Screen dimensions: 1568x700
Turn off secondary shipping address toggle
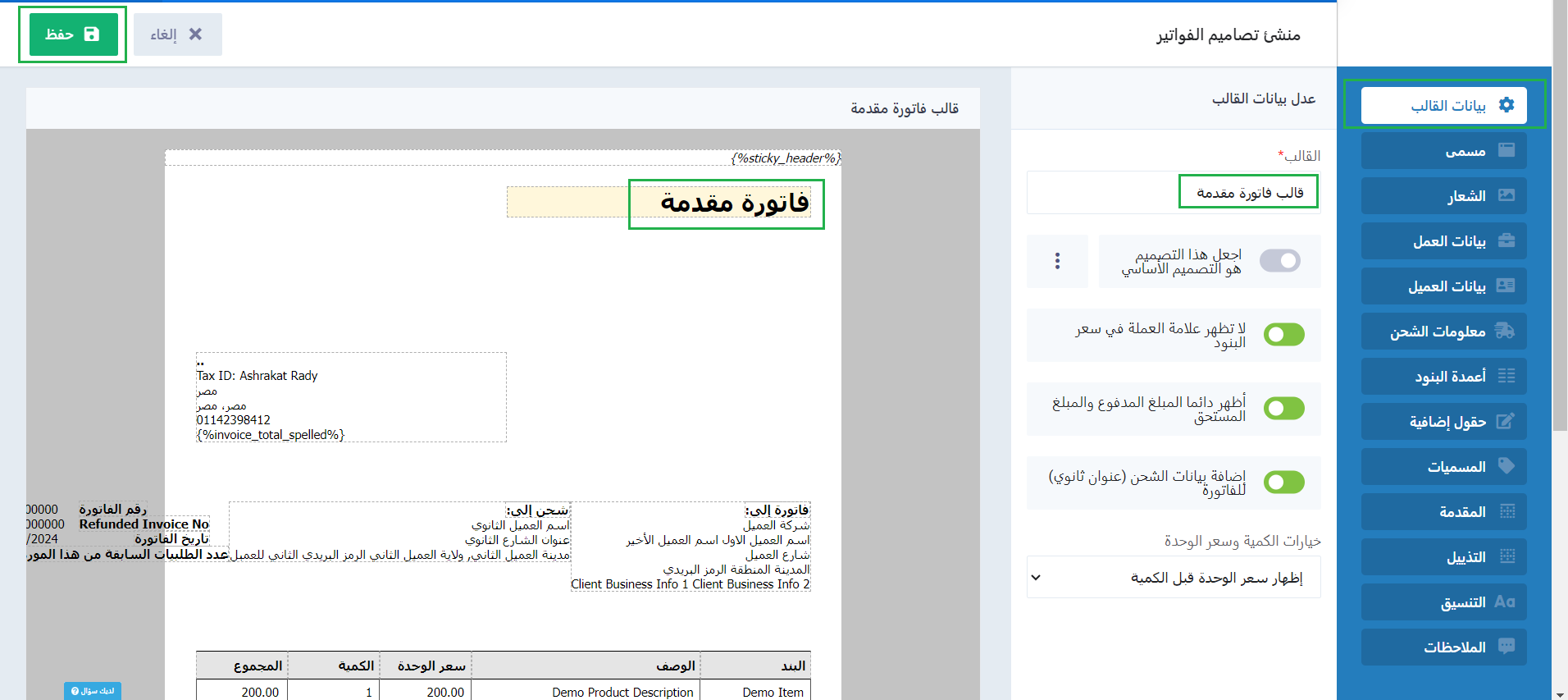tap(1283, 483)
